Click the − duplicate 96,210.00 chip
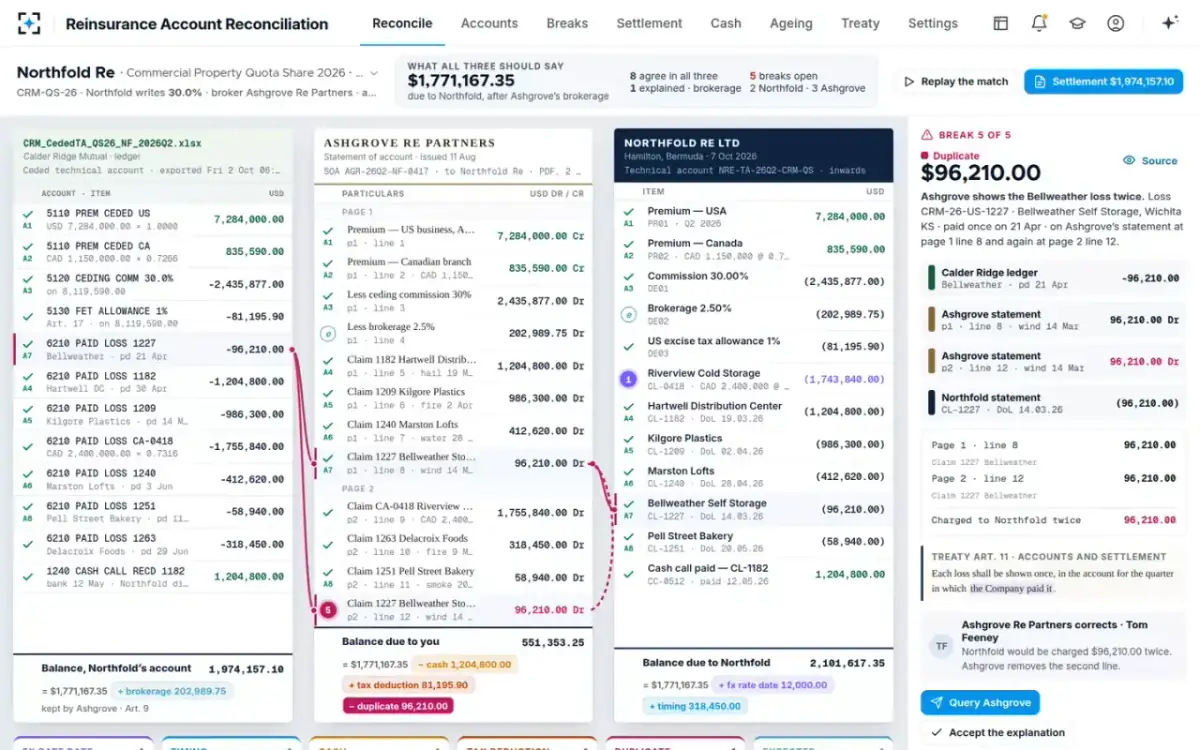1200x750 pixels. coord(398,706)
